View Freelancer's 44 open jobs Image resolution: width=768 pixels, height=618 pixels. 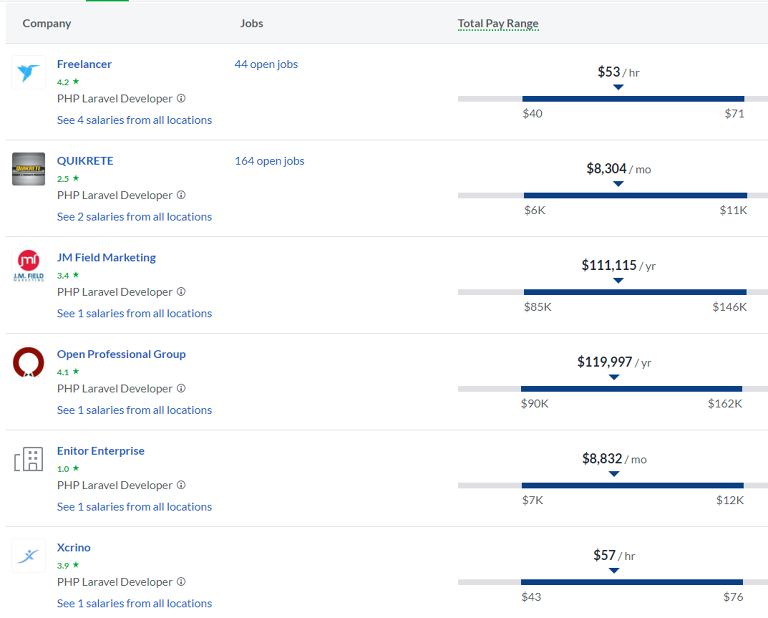pos(266,64)
